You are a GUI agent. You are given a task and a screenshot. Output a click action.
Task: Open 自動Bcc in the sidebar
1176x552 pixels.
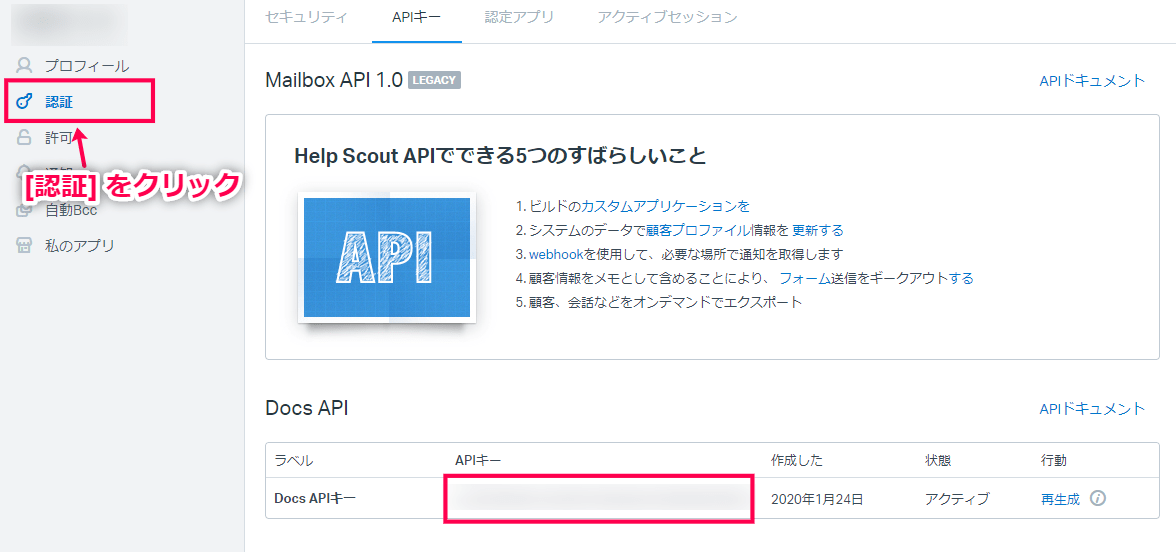point(70,210)
